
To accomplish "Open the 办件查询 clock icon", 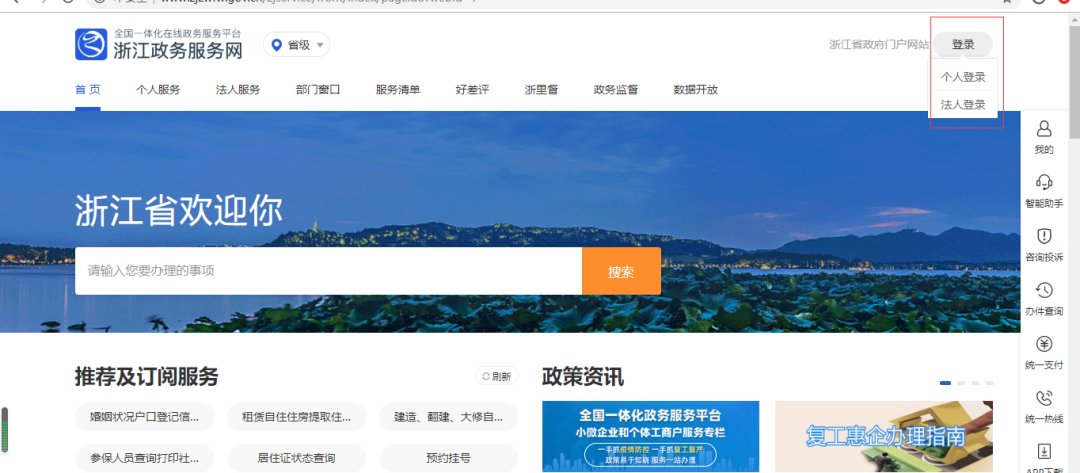I will [1044, 290].
